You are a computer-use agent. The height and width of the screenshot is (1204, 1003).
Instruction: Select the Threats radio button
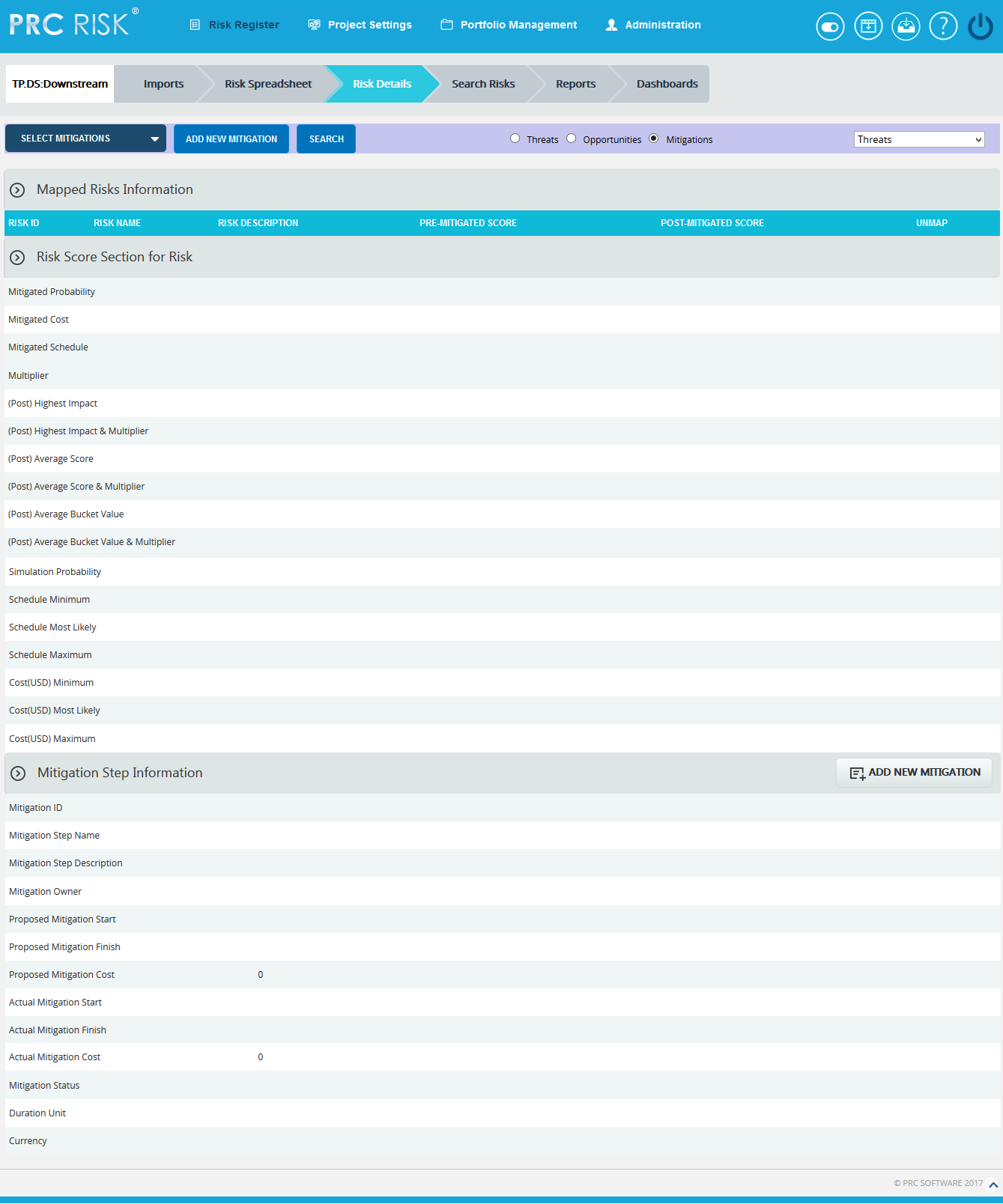(x=515, y=139)
